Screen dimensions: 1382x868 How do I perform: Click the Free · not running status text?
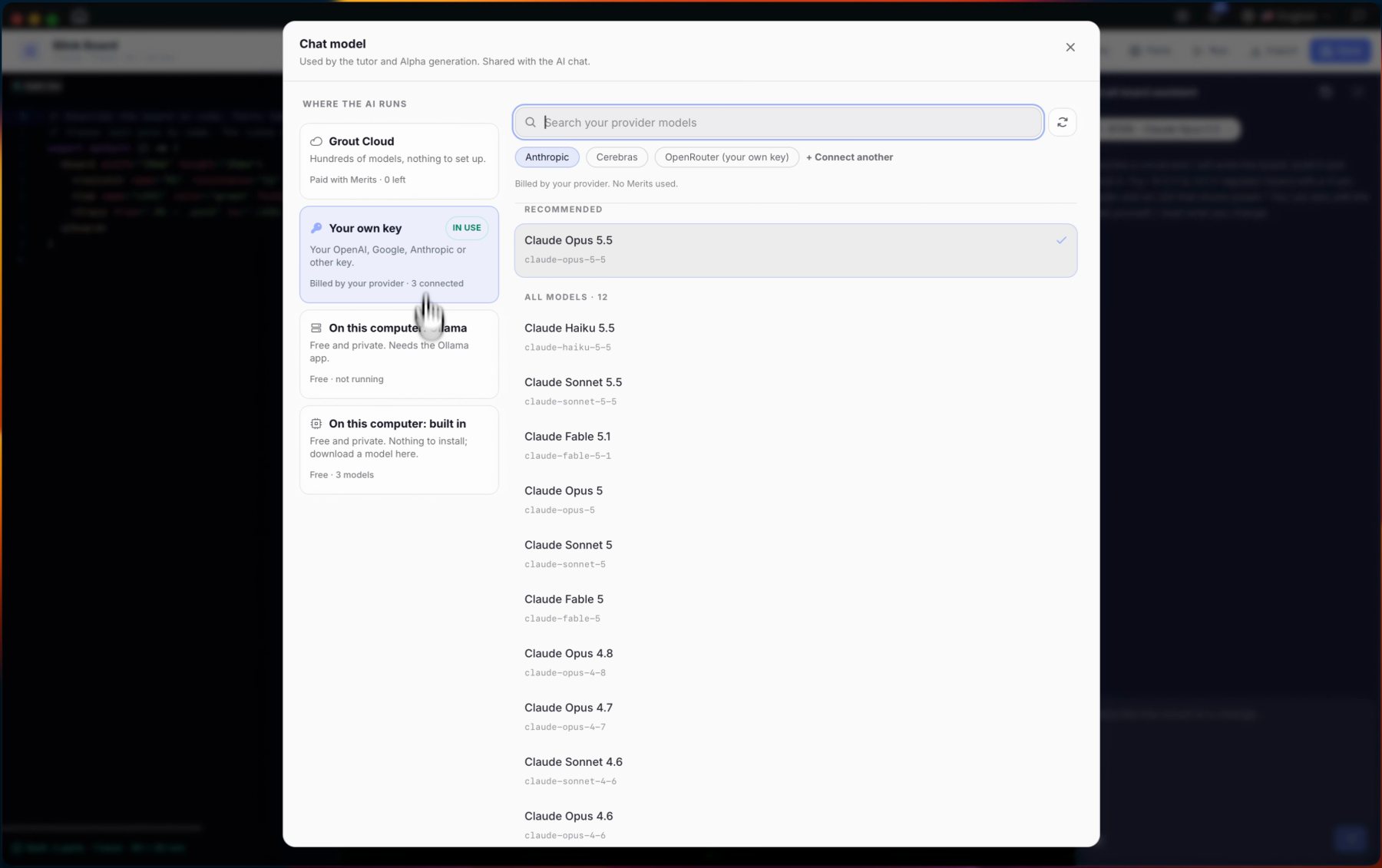(346, 379)
